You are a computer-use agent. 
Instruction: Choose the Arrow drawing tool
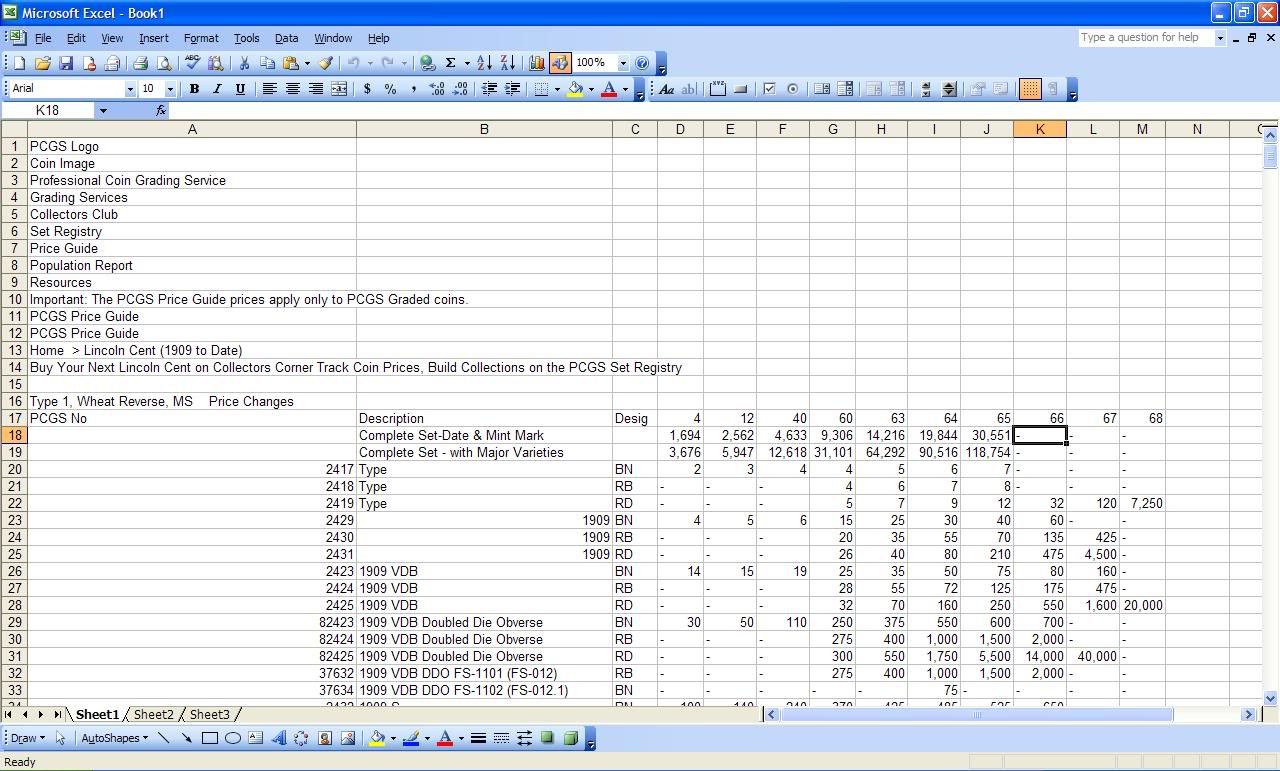point(186,739)
